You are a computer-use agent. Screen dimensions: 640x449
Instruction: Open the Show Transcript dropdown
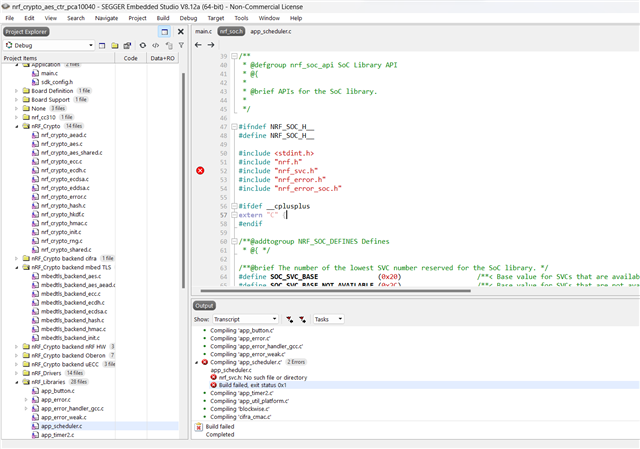(x=245, y=319)
